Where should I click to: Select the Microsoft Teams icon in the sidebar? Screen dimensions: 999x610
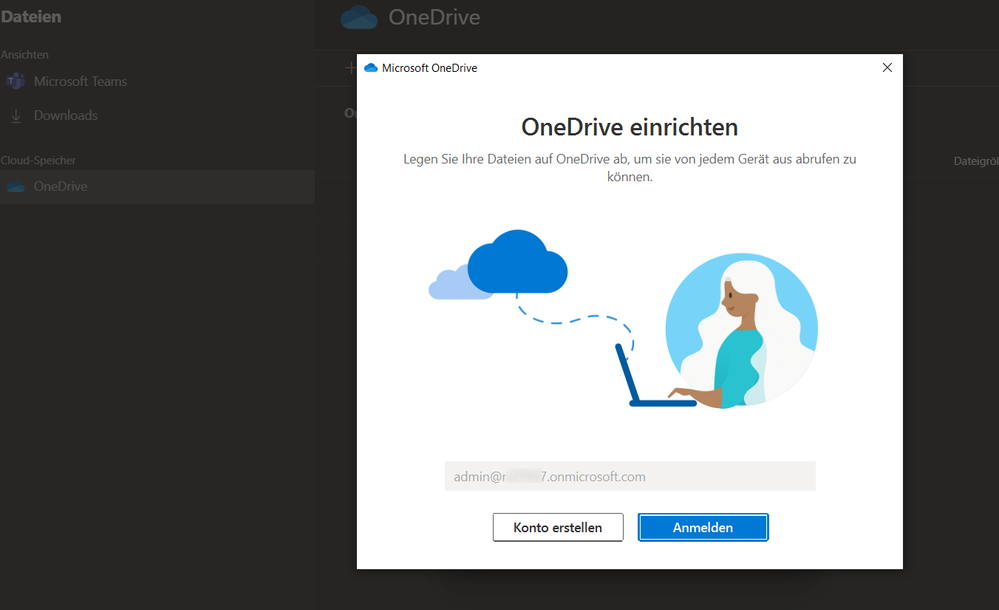pyautogui.click(x=16, y=81)
